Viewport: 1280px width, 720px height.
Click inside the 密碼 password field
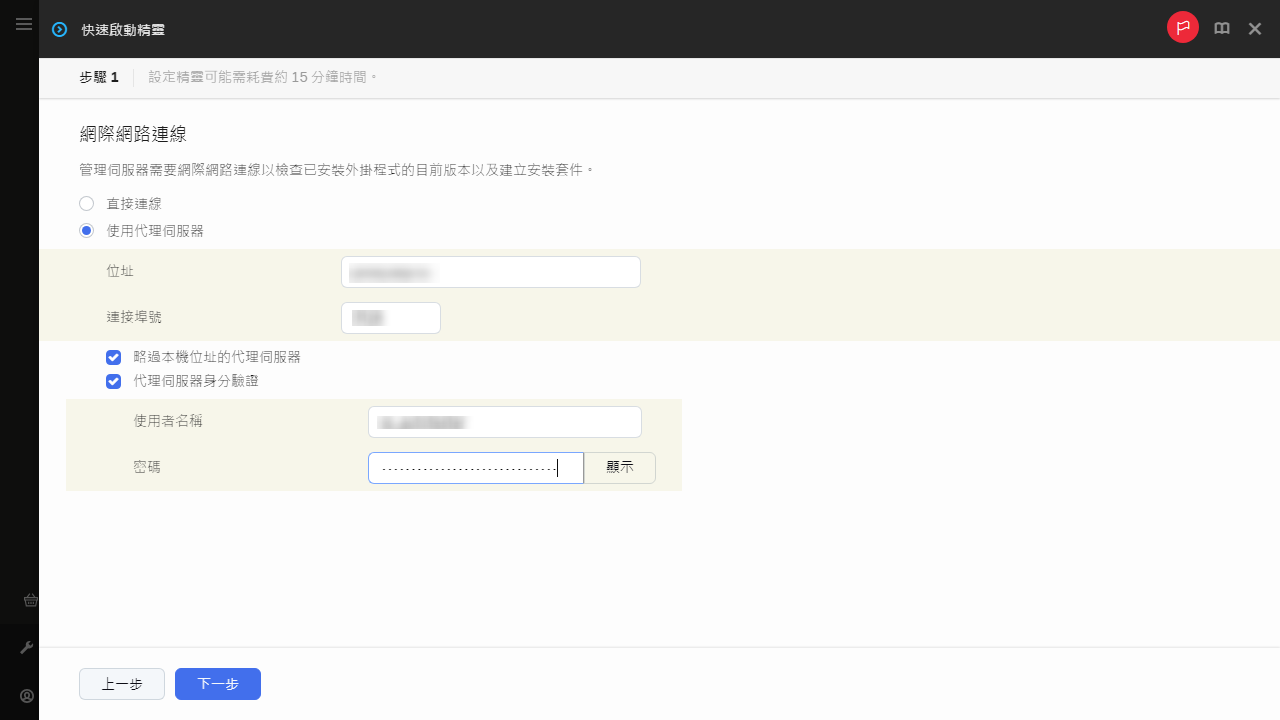(x=475, y=468)
